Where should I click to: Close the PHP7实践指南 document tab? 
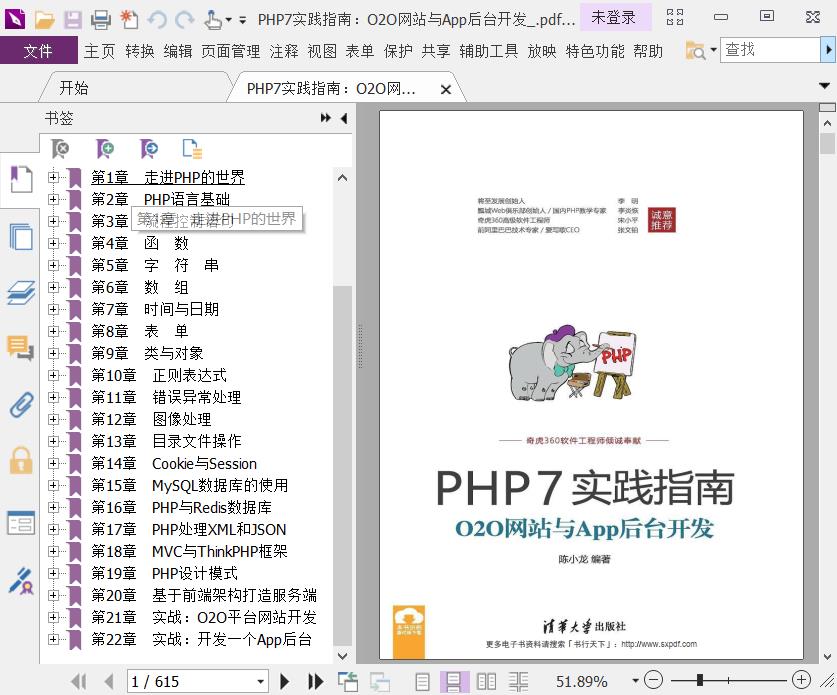(446, 89)
